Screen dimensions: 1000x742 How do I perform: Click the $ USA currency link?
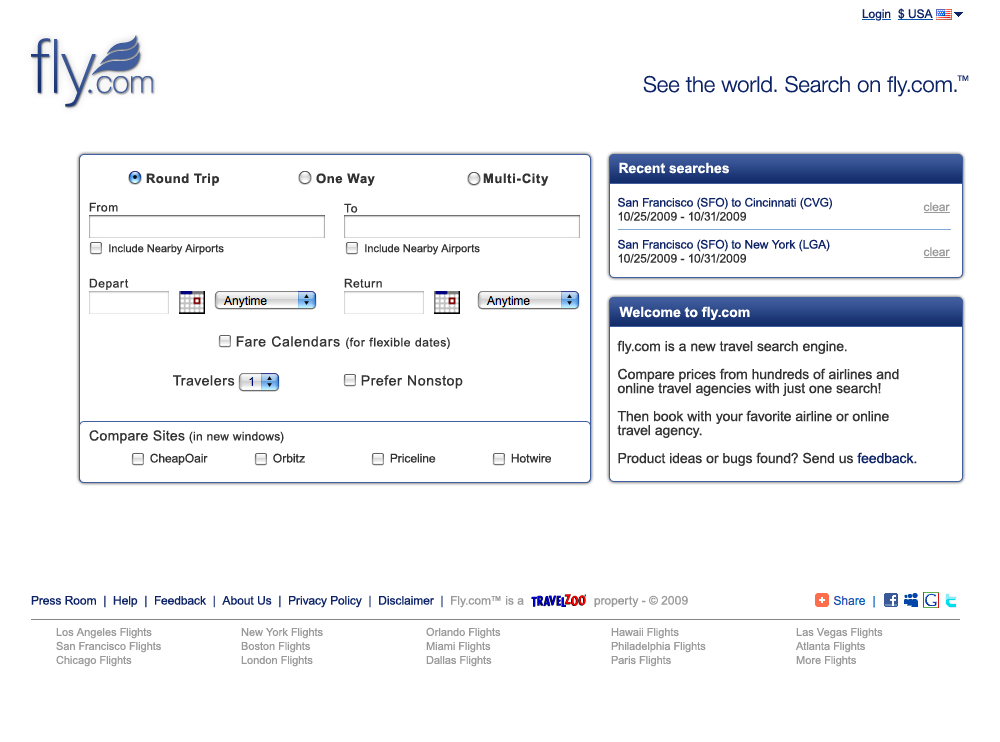point(915,14)
